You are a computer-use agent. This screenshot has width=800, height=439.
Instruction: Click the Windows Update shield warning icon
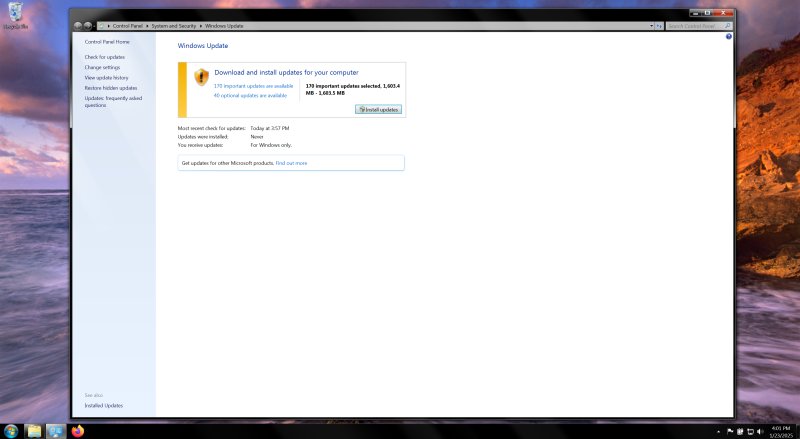click(x=201, y=77)
